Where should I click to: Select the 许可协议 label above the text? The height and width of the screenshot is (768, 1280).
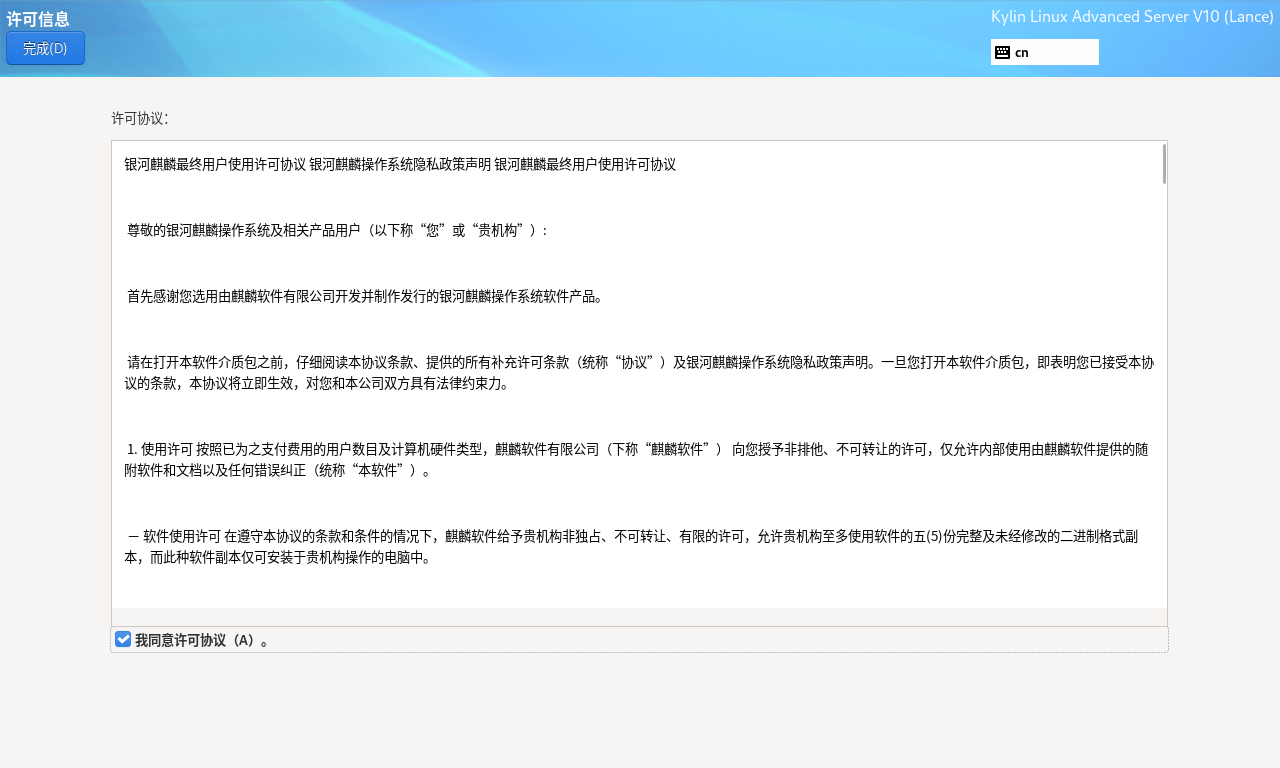pyautogui.click(x=140, y=117)
